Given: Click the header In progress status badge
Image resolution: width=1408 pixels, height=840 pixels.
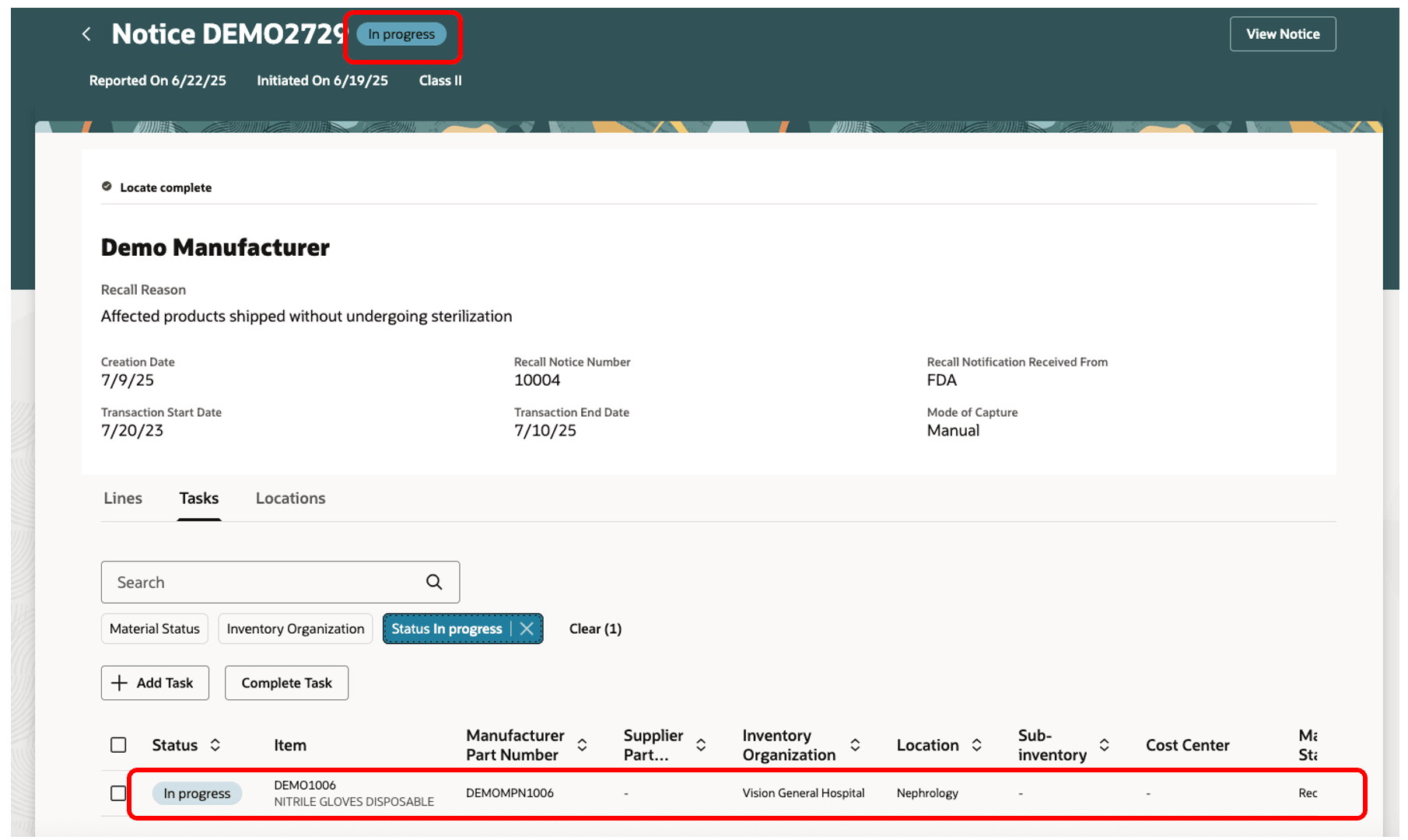Looking at the screenshot, I should (401, 34).
